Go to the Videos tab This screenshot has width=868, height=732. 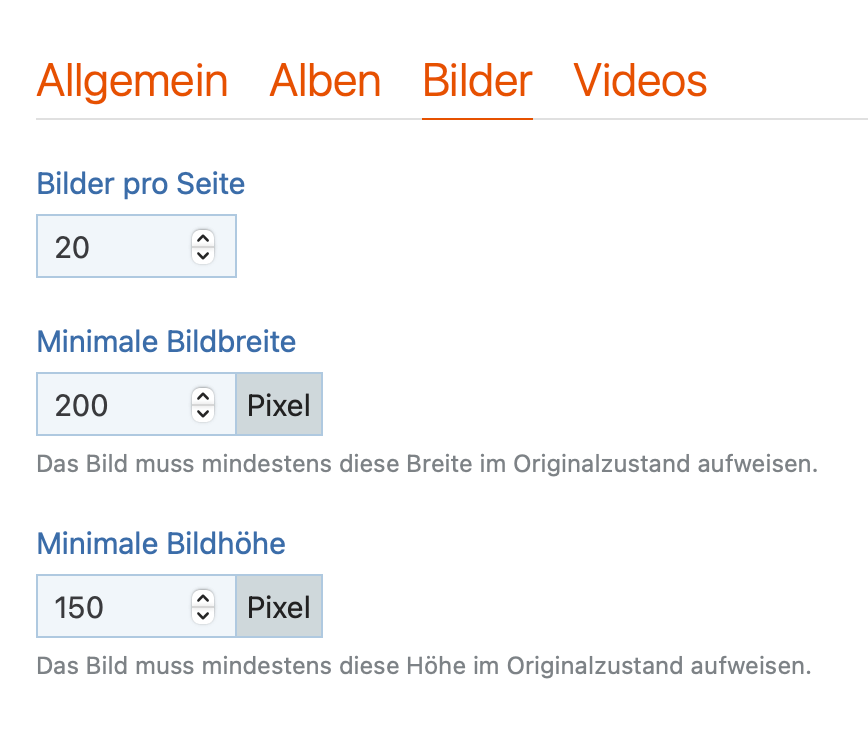pyautogui.click(x=640, y=81)
